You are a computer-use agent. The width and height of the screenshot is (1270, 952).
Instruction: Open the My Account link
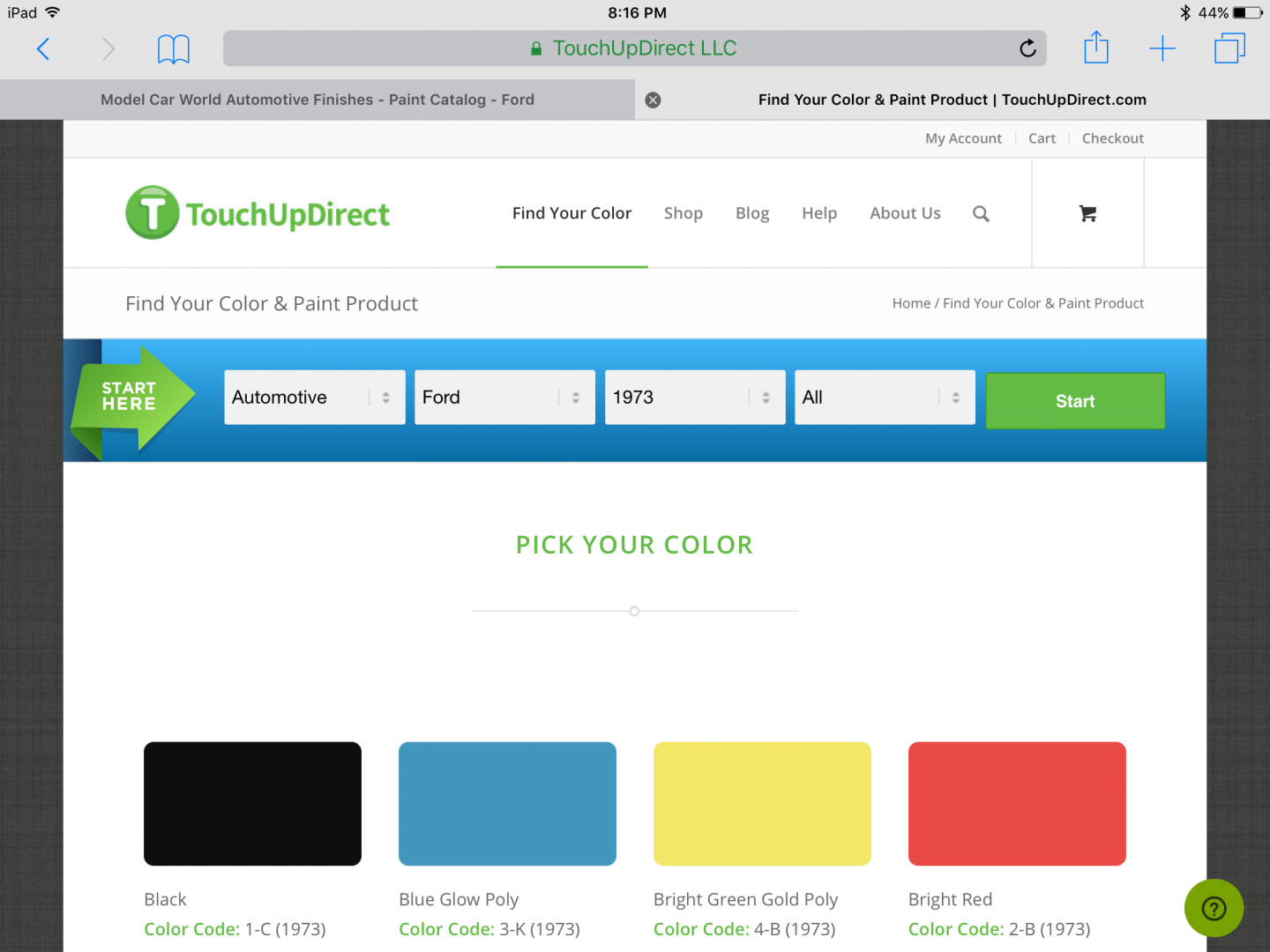click(x=963, y=138)
